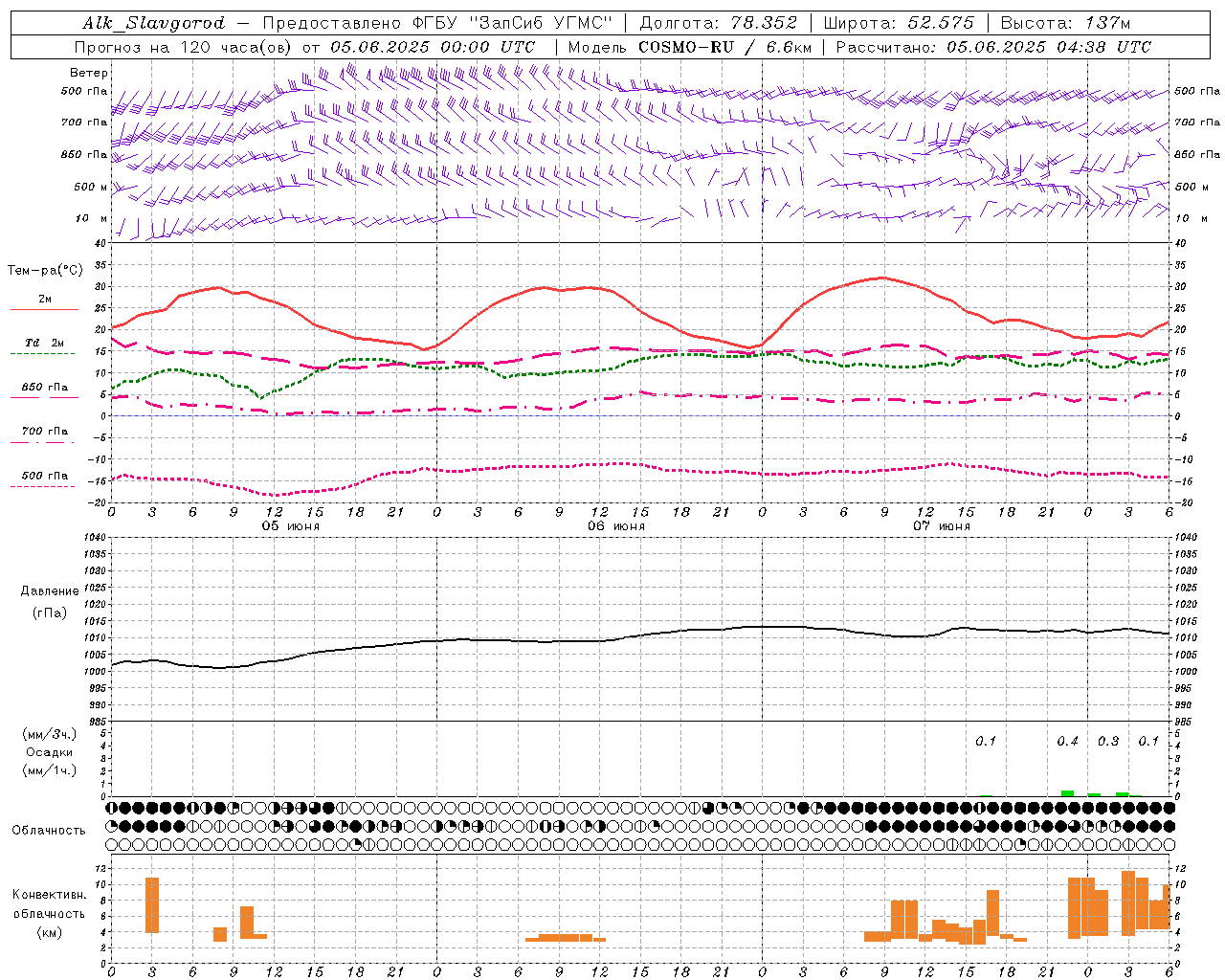Screen dimensions: 1225x980
Task: Select the latitude value Широта: 52.575
Action: (x=899, y=23)
